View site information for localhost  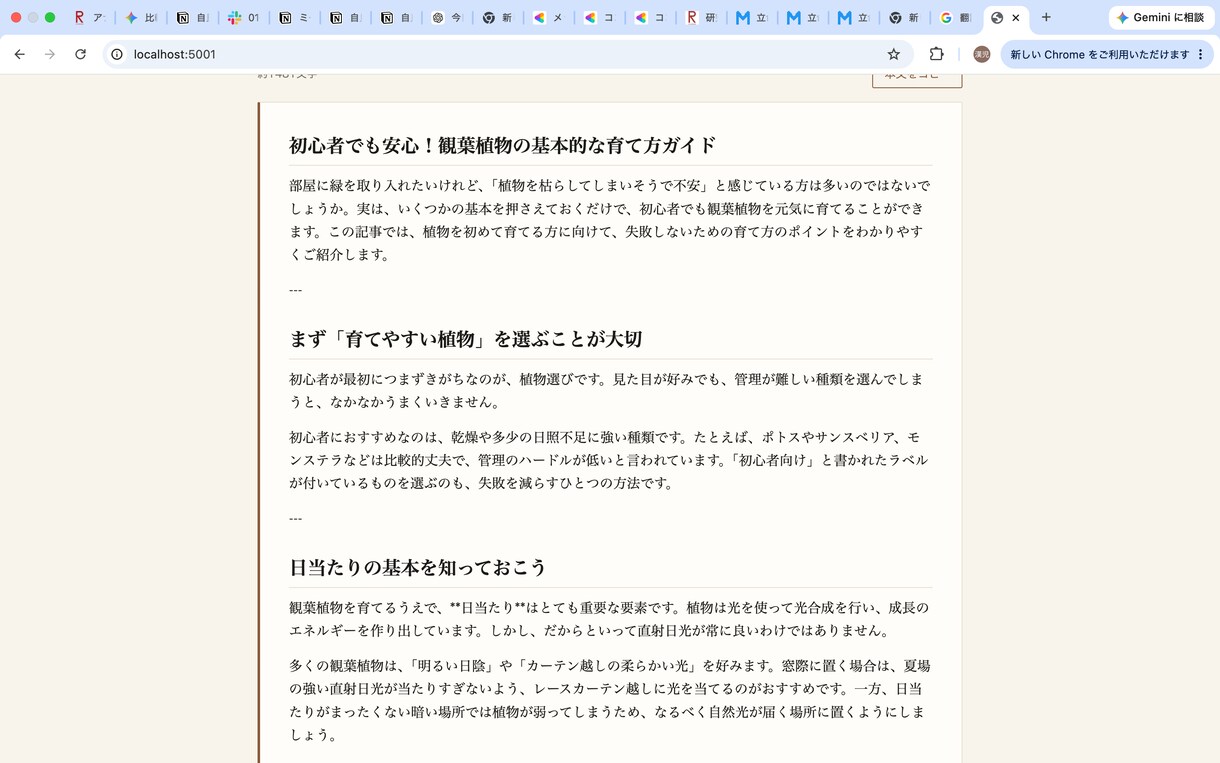pos(117,54)
